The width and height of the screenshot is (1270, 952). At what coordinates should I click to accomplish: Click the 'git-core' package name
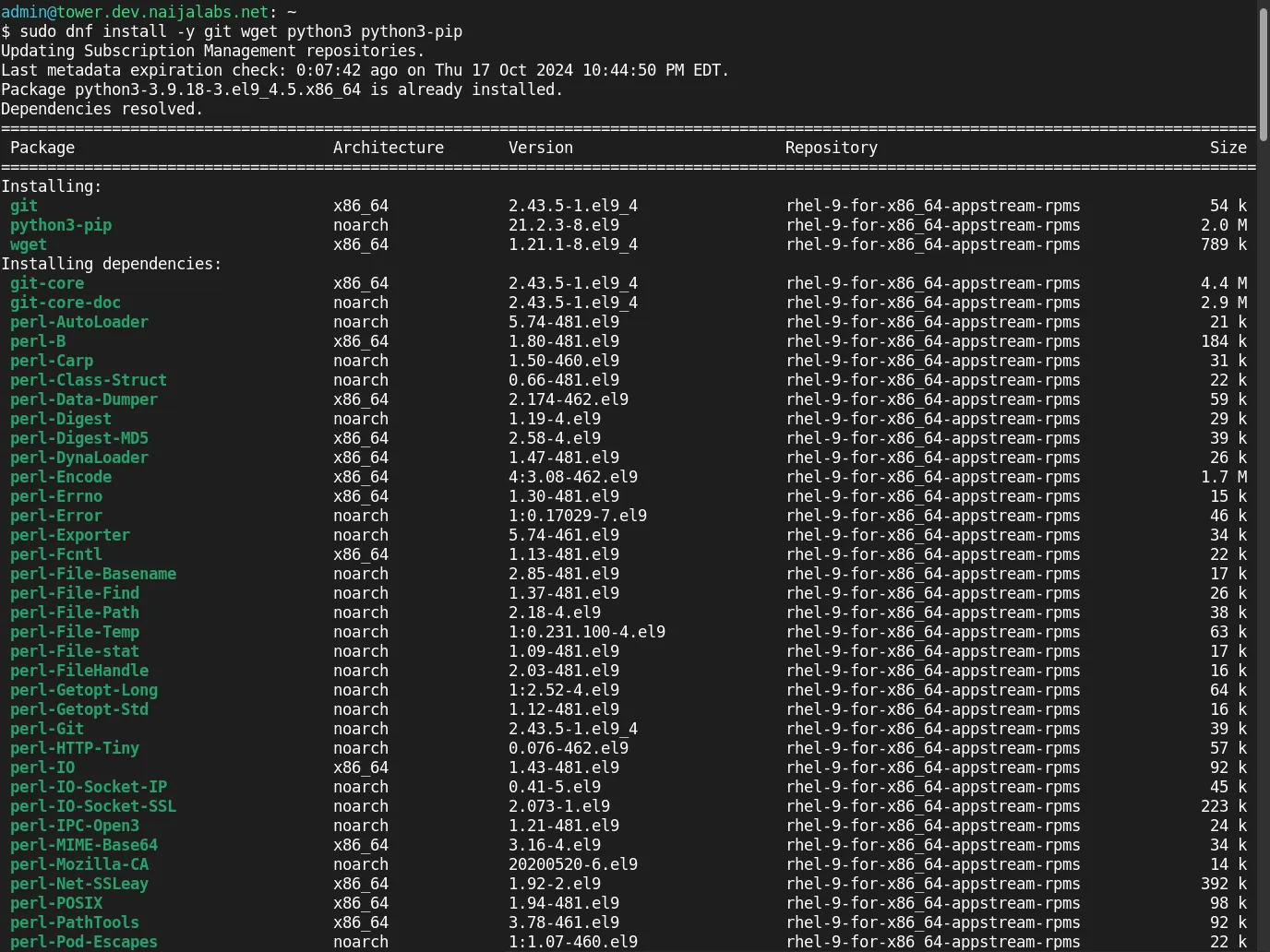pyautogui.click(x=47, y=283)
